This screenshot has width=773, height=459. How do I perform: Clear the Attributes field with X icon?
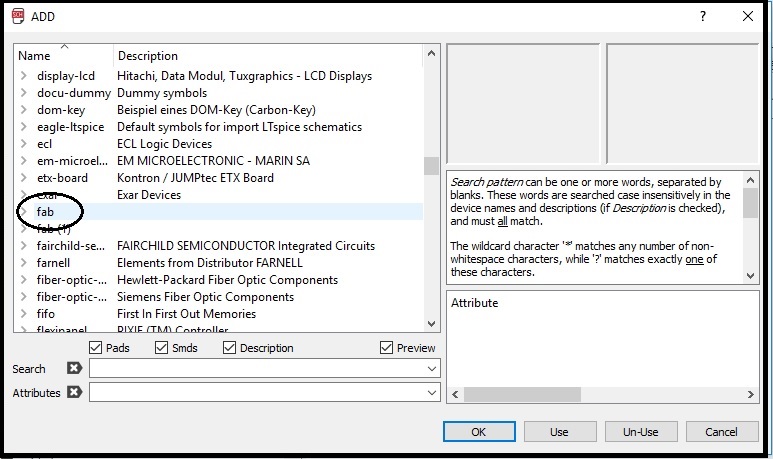point(74,392)
